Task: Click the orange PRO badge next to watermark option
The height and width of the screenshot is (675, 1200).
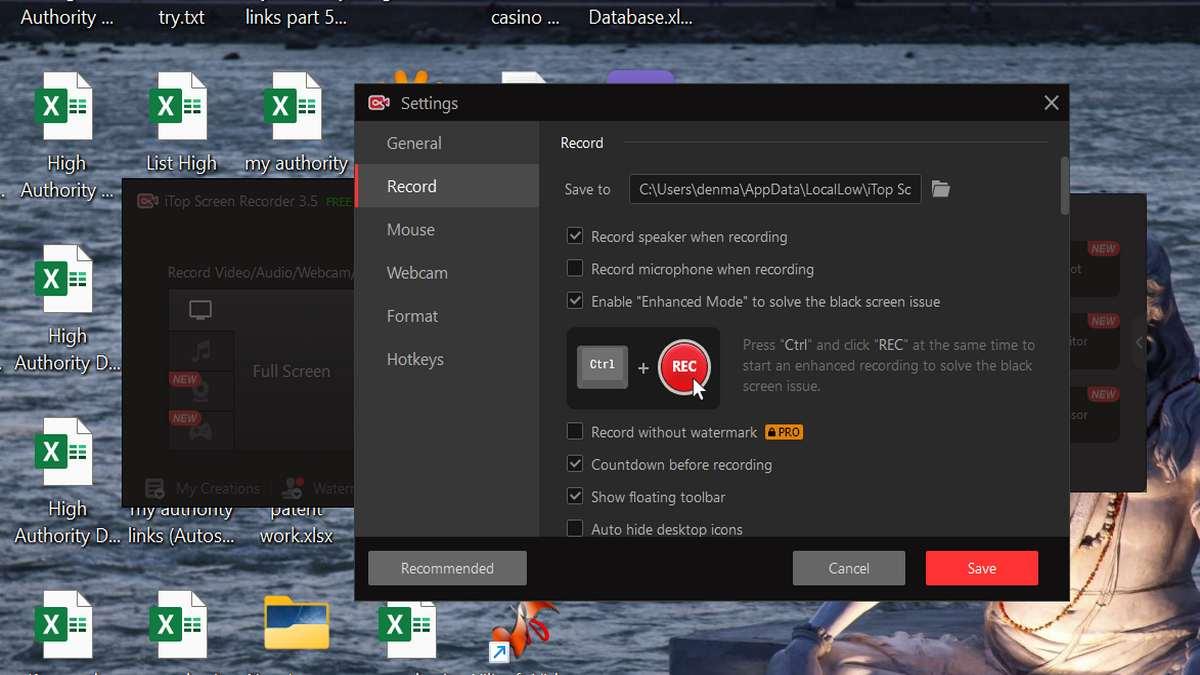Action: (784, 432)
